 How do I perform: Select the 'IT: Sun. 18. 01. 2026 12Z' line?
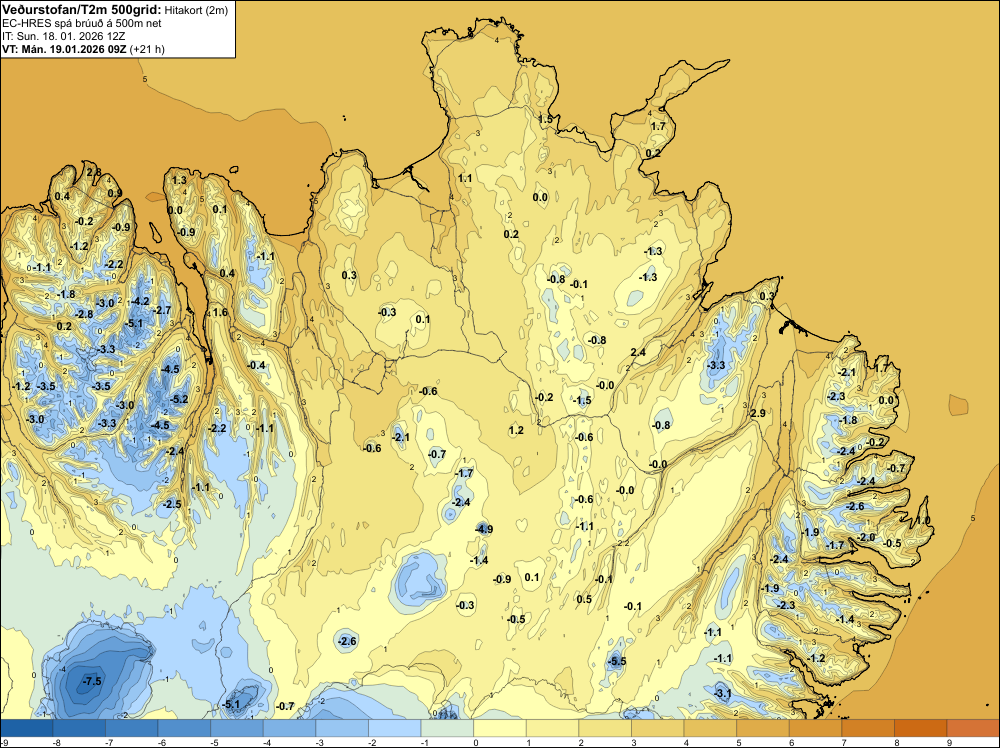pos(64,36)
